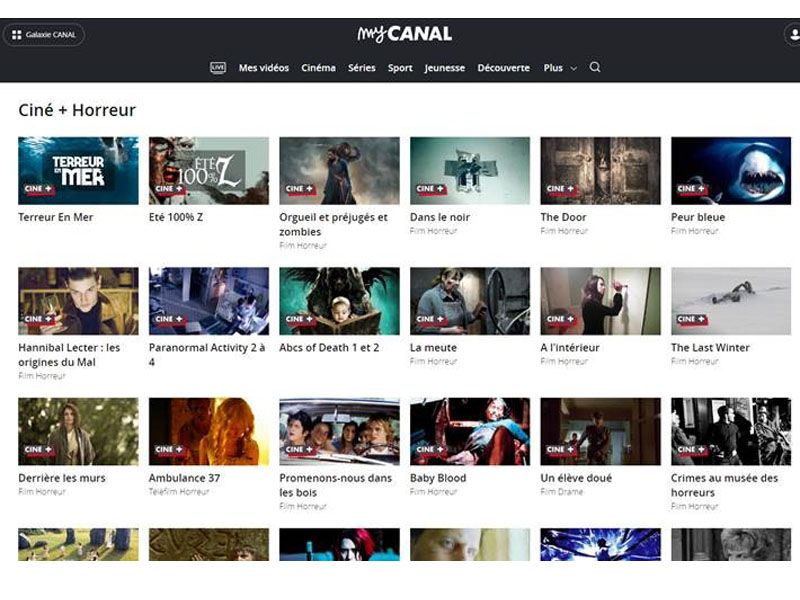Open the Découverte menu item
800x600 pixels.
pyautogui.click(x=504, y=68)
